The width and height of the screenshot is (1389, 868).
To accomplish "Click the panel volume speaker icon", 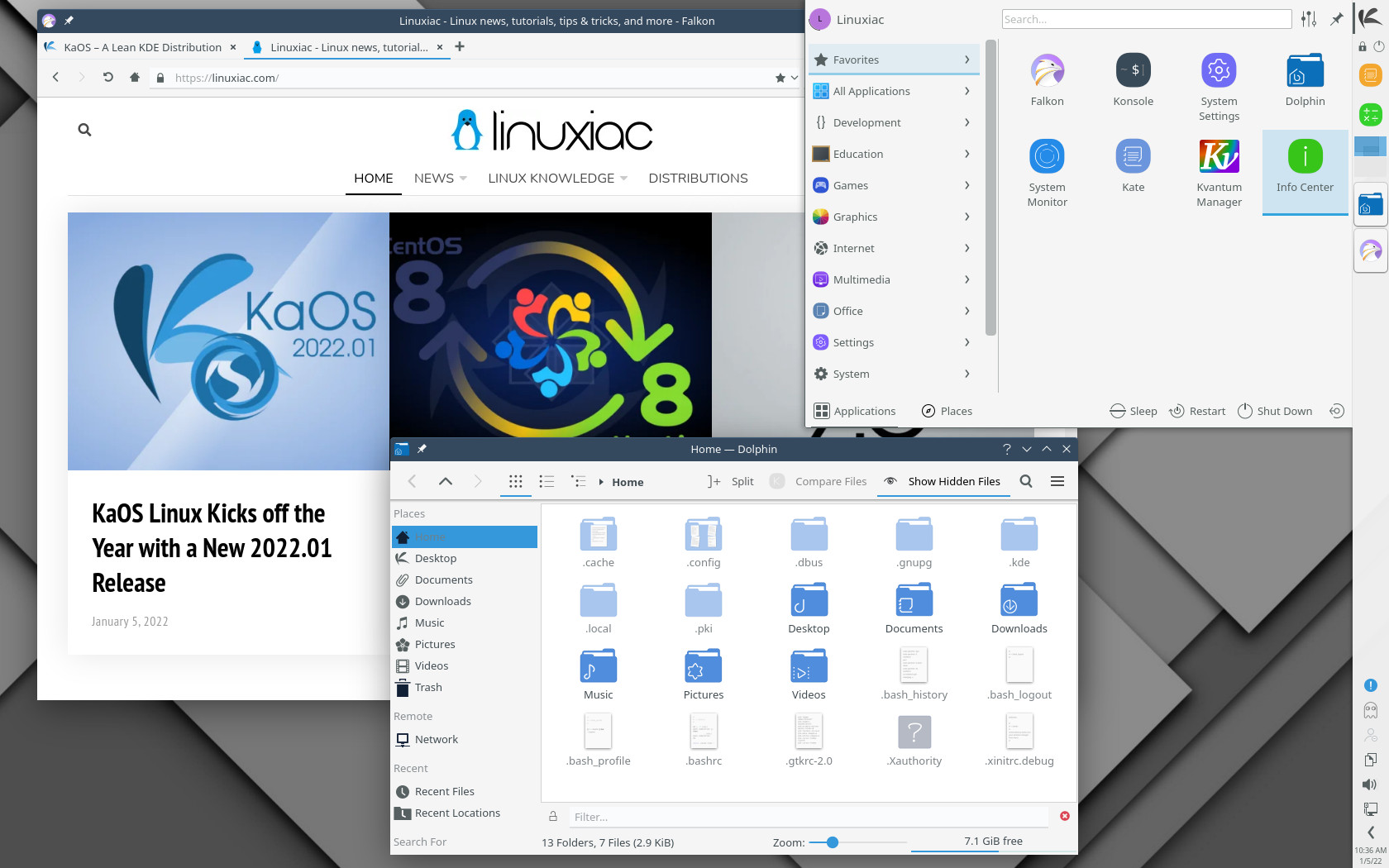I will pyautogui.click(x=1370, y=785).
